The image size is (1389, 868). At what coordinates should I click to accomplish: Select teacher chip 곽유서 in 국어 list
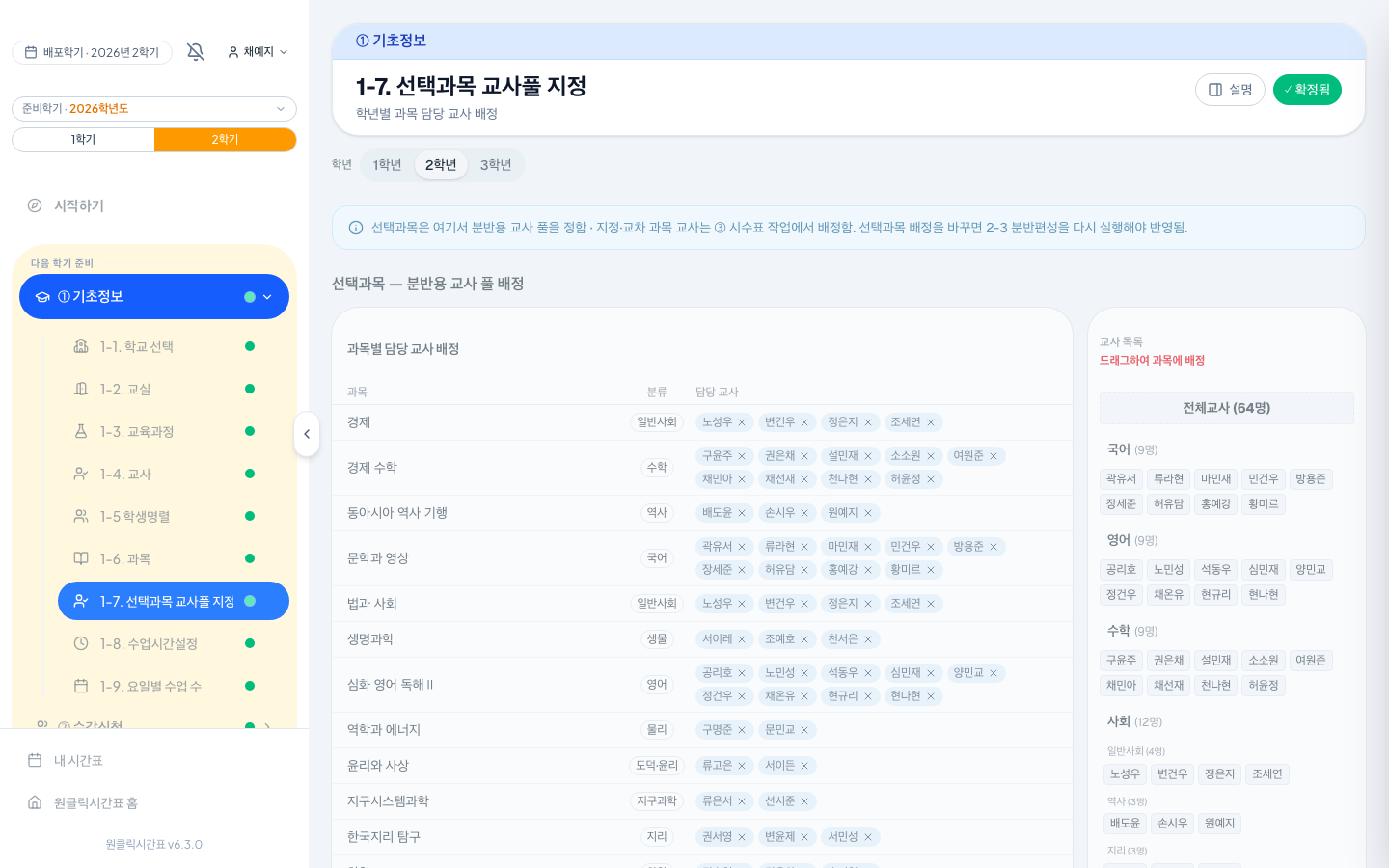1121,479
